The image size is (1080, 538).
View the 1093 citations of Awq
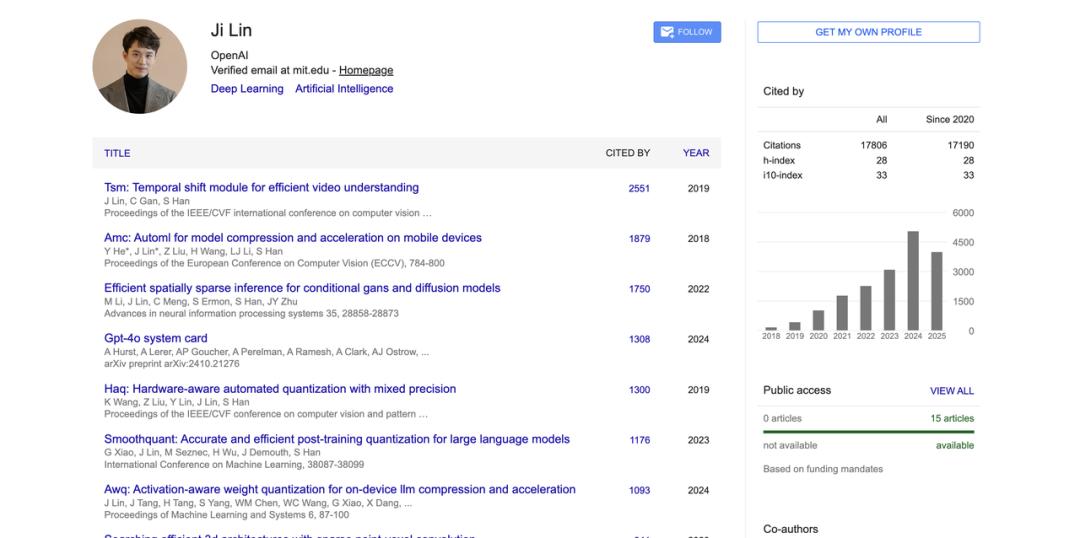(x=639, y=490)
